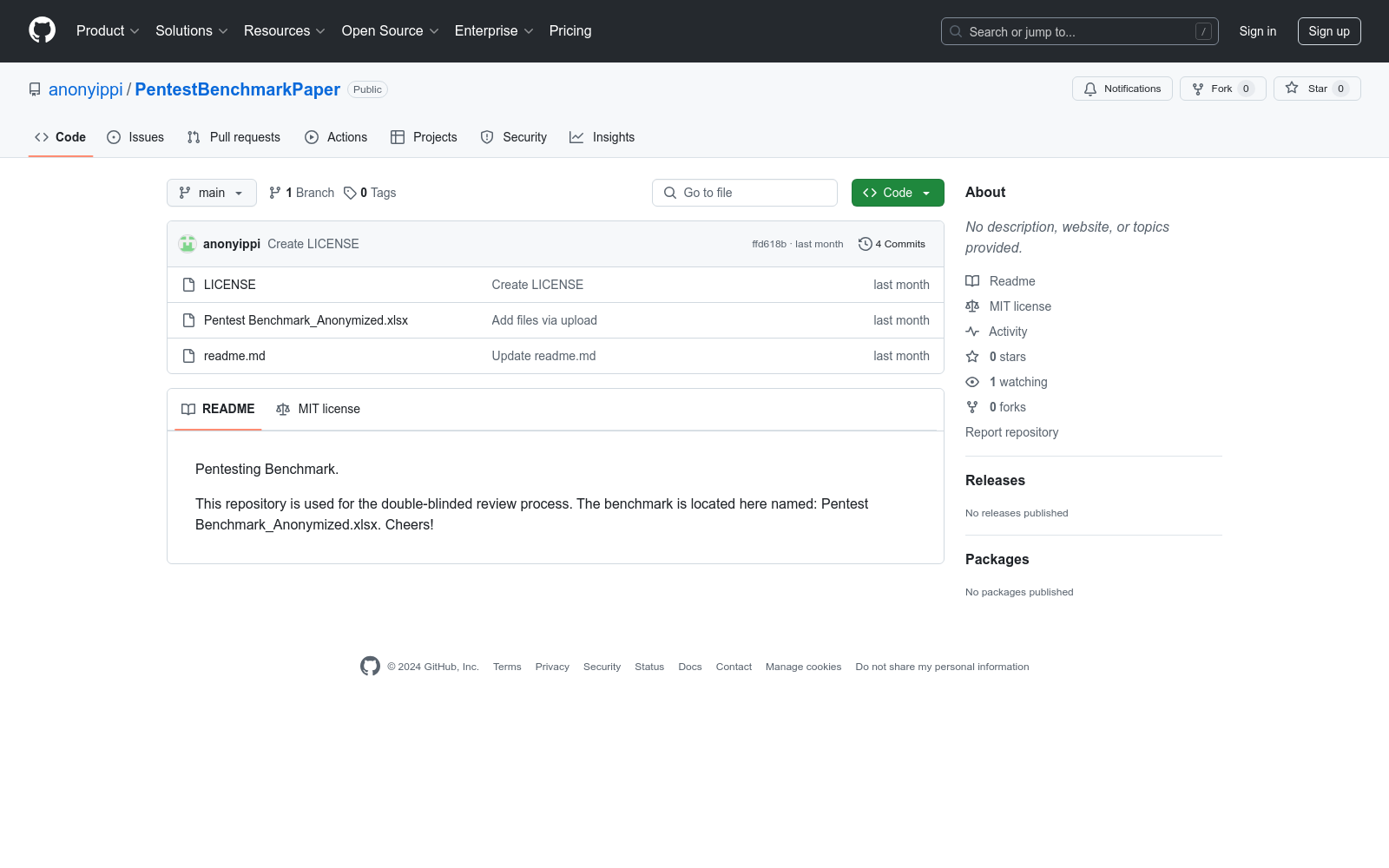Expand the Enterprise menu
The width and height of the screenshot is (1389, 868).
(494, 30)
